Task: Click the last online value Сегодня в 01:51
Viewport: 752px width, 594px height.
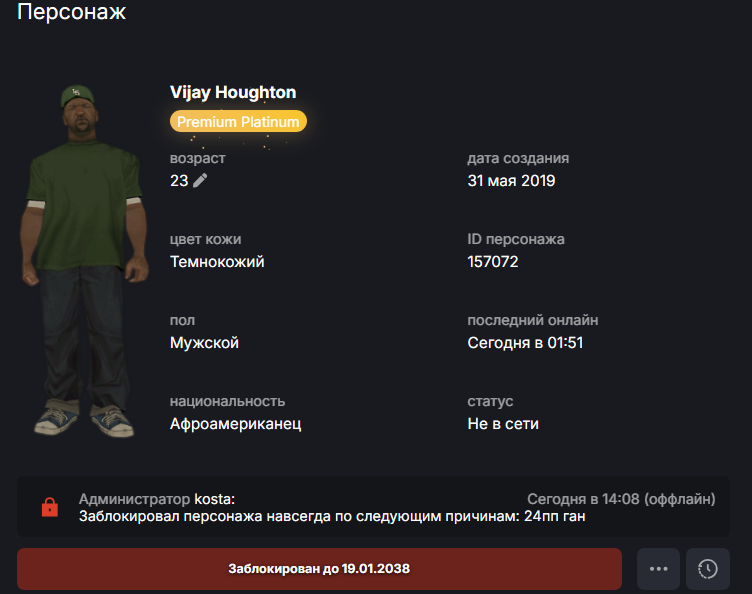Action: tap(525, 343)
